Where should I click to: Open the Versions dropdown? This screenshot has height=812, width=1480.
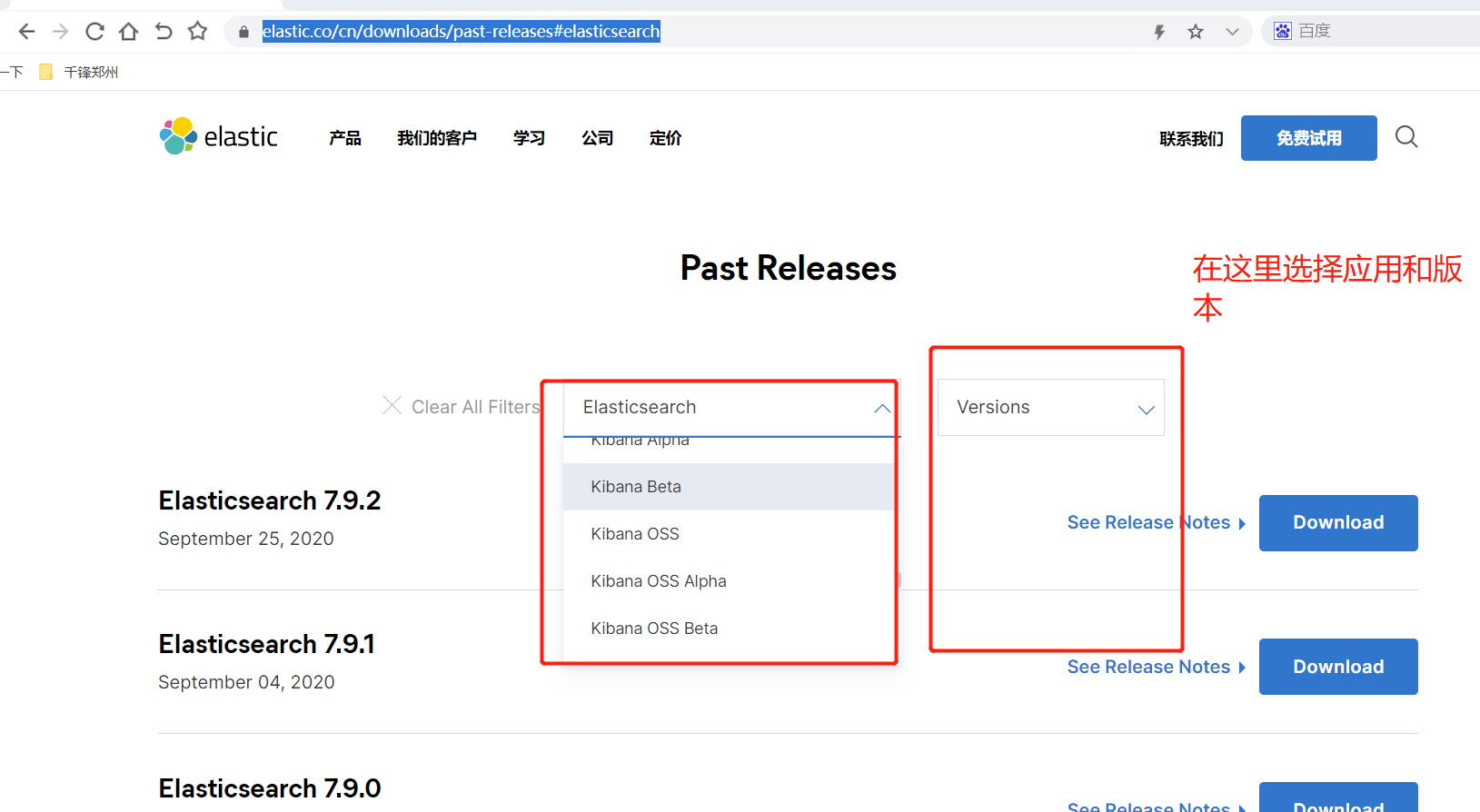click(1051, 407)
